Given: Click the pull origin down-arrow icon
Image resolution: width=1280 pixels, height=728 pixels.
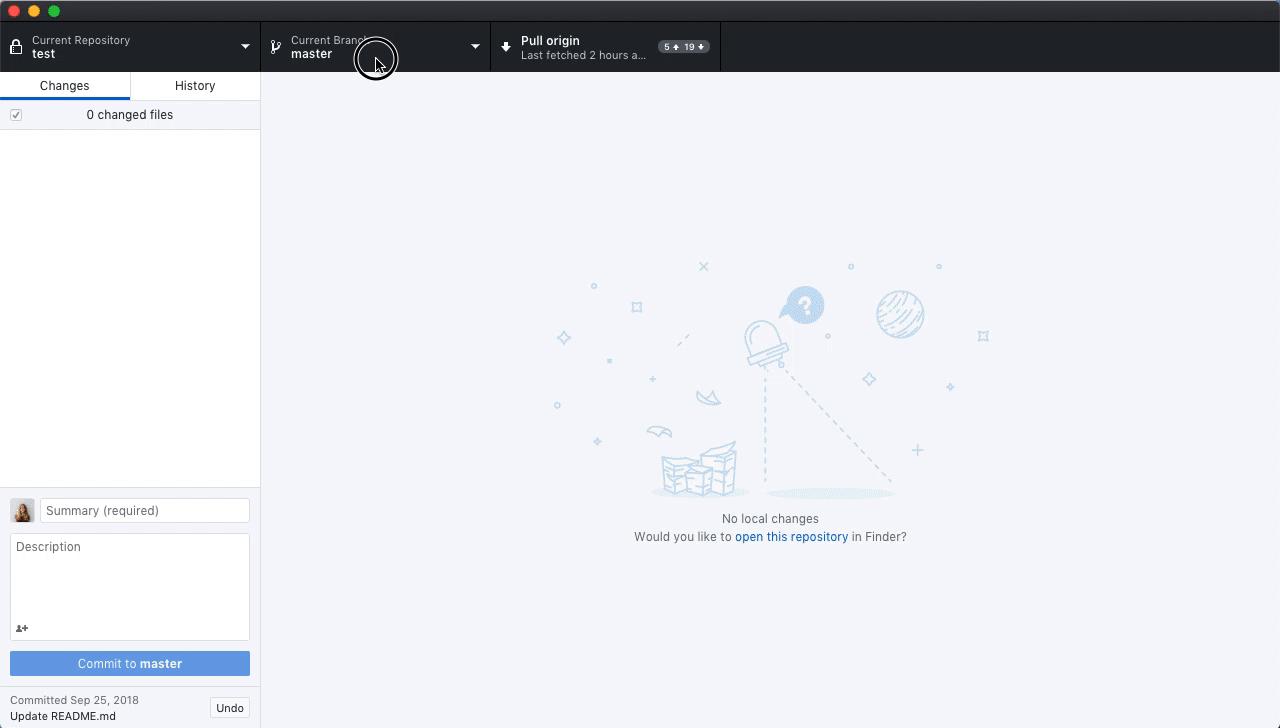Looking at the screenshot, I should [x=505, y=47].
